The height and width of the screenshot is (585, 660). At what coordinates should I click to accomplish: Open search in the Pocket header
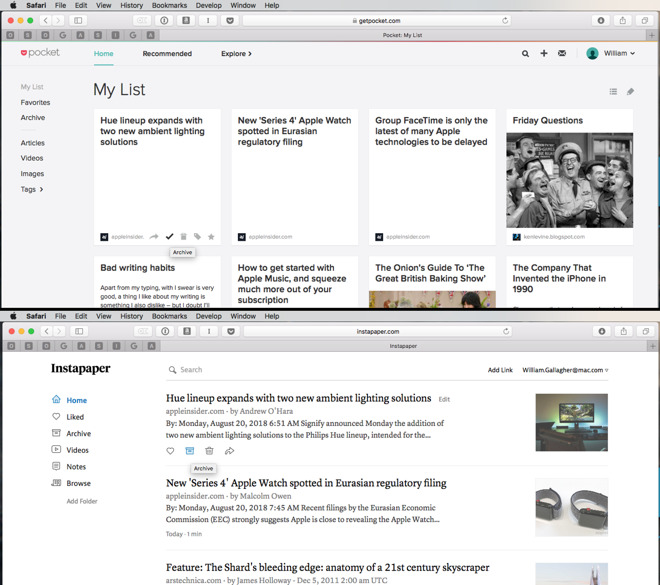pyautogui.click(x=525, y=53)
